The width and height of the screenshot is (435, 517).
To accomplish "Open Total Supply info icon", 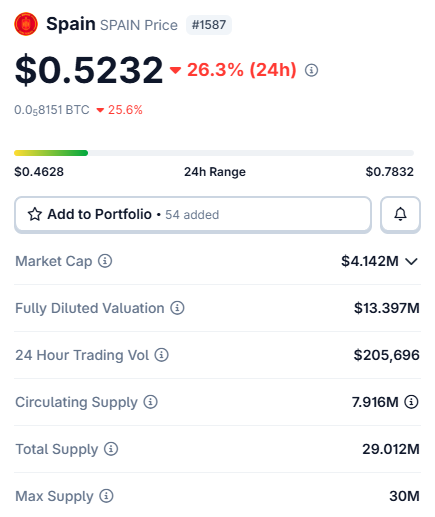I will pyautogui.click(x=111, y=449).
